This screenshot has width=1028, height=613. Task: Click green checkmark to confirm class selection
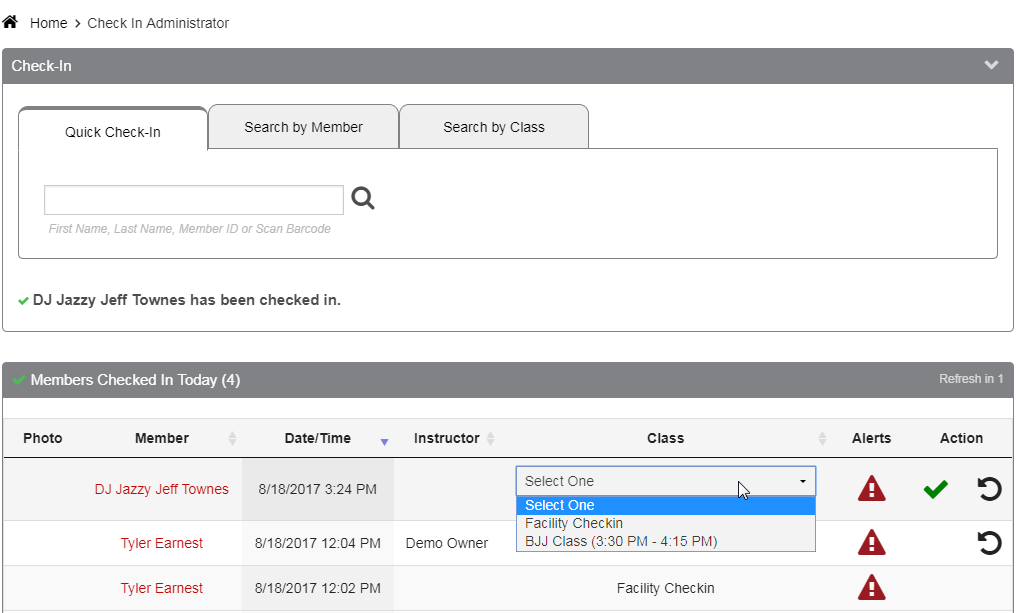[935, 489]
